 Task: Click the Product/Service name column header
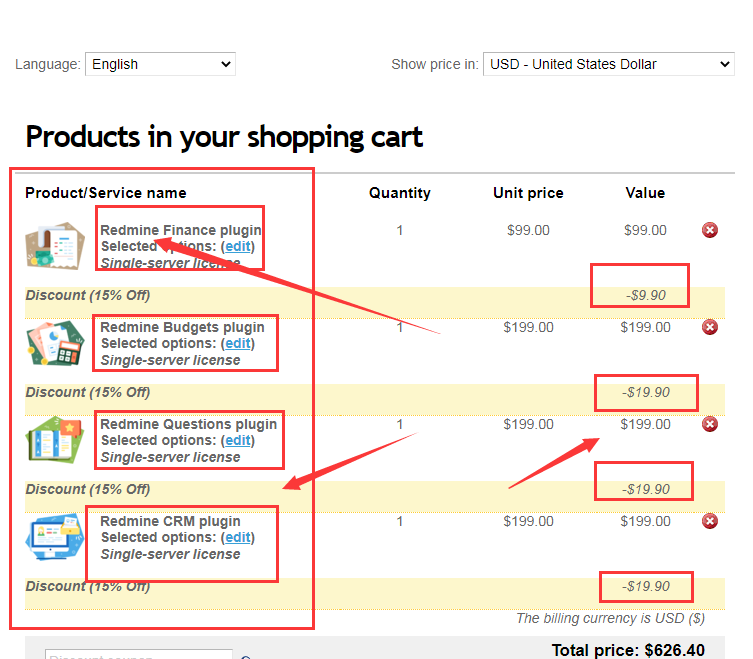(x=106, y=193)
